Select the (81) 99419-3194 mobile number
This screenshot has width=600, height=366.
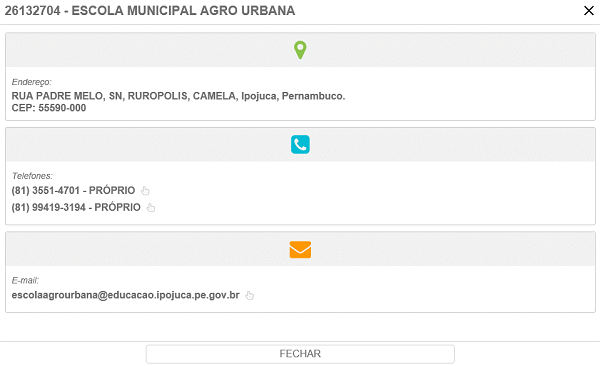pyautogui.click(x=49, y=207)
